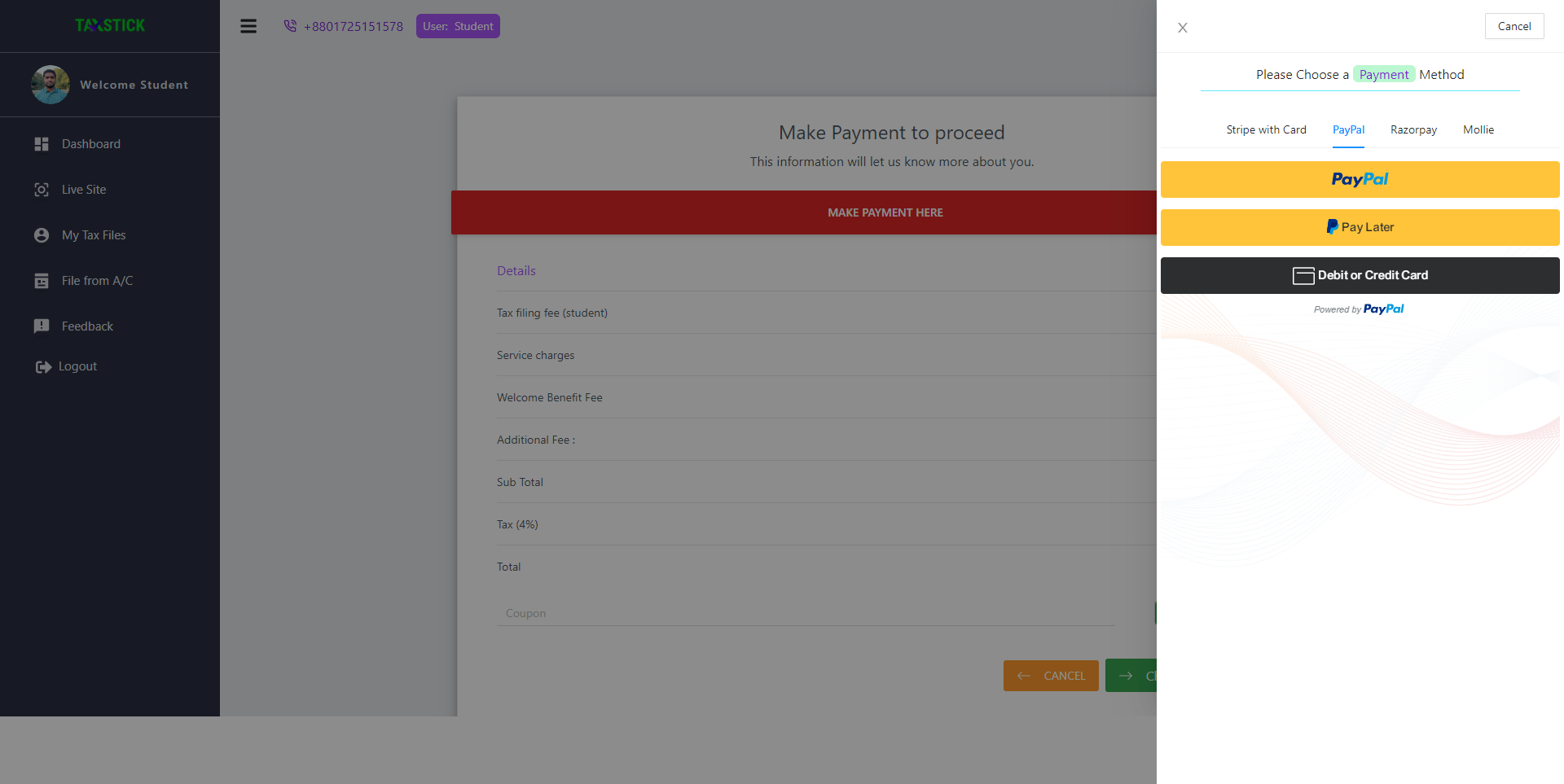Click the Feedback speech bubble icon
The width and height of the screenshot is (1564, 784).
(42, 326)
